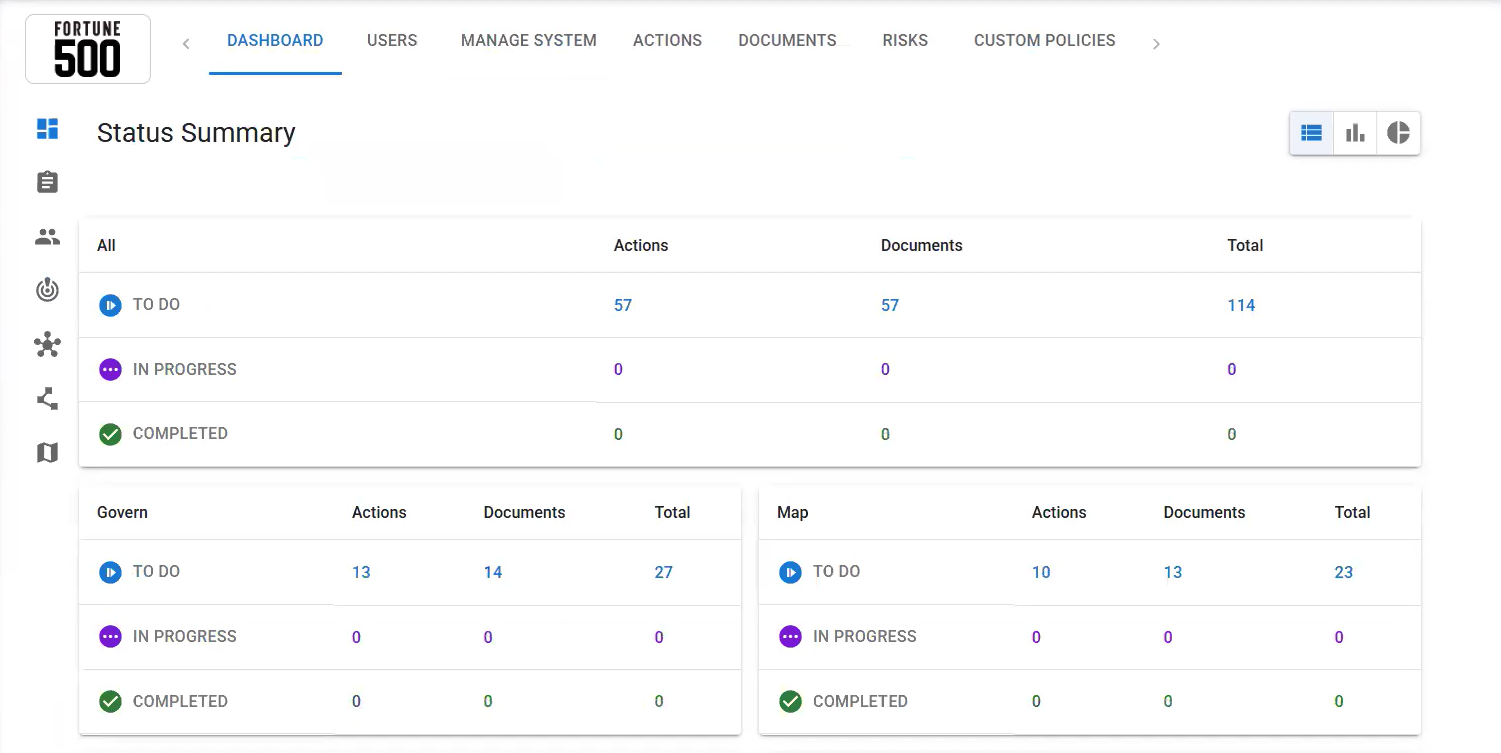
Task: Select the hub network icon in sidebar
Action: (x=47, y=345)
